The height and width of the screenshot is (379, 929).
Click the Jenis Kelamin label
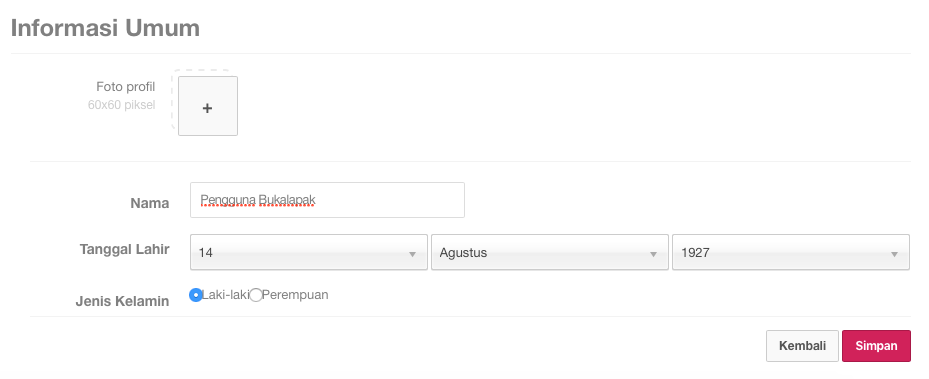coord(123,301)
